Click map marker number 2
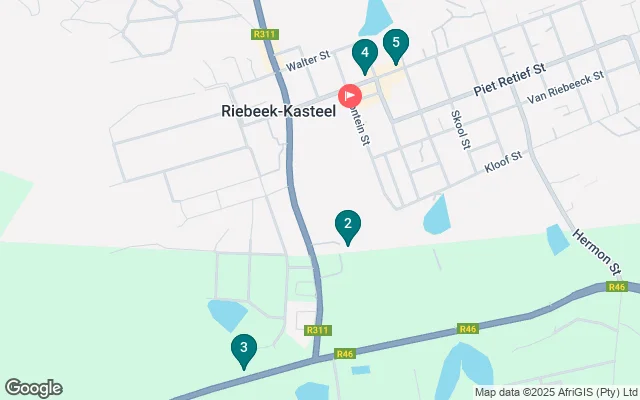This screenshot has height=400, width=640. pos(348,227)
